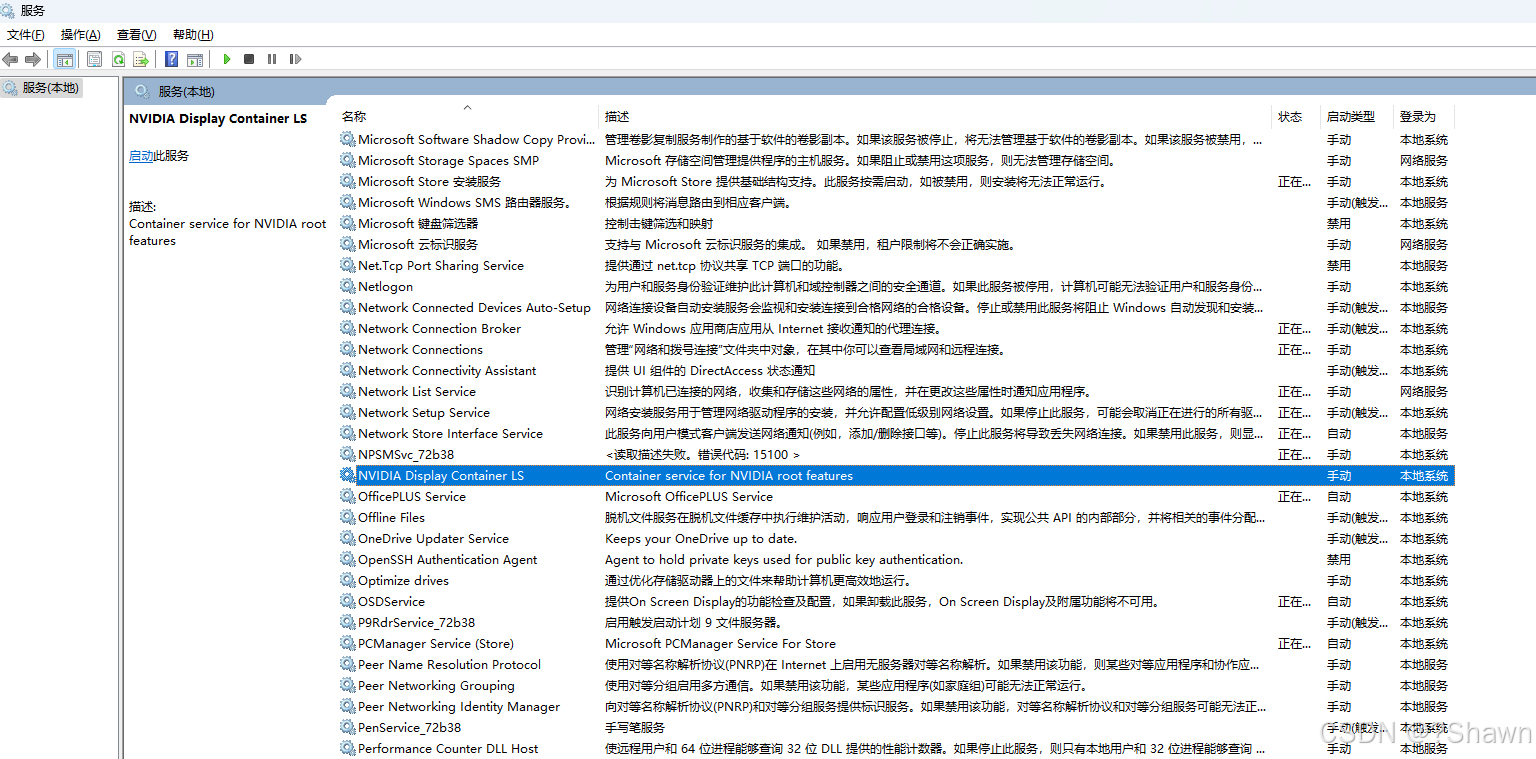Click the description 'Keeps your OneDrive up to date.'
Screen dimensions: 1536x759
[x=701, y=538]
